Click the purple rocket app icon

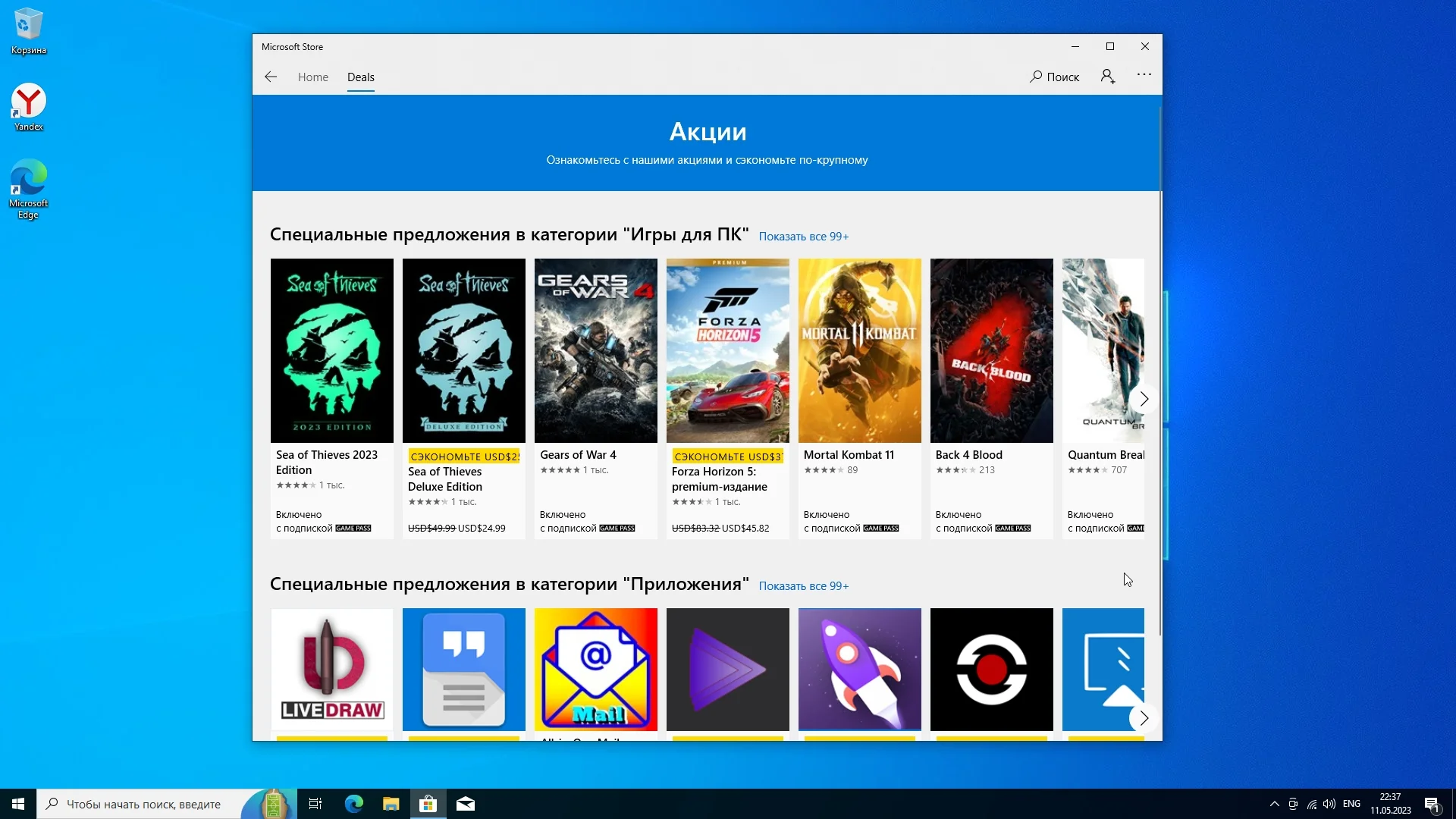pos(859,669)
